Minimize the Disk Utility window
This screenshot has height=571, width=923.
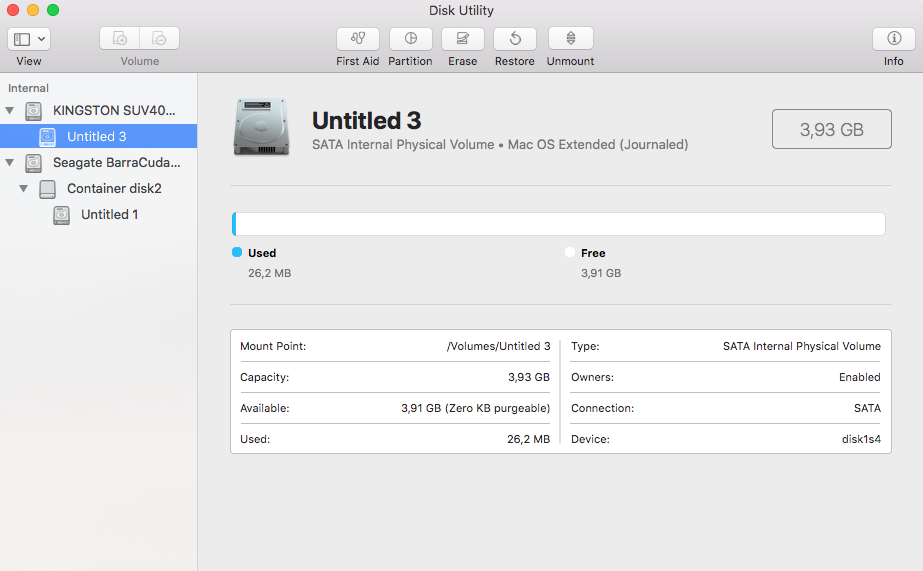pyautogui.click(x=33, y=10)
